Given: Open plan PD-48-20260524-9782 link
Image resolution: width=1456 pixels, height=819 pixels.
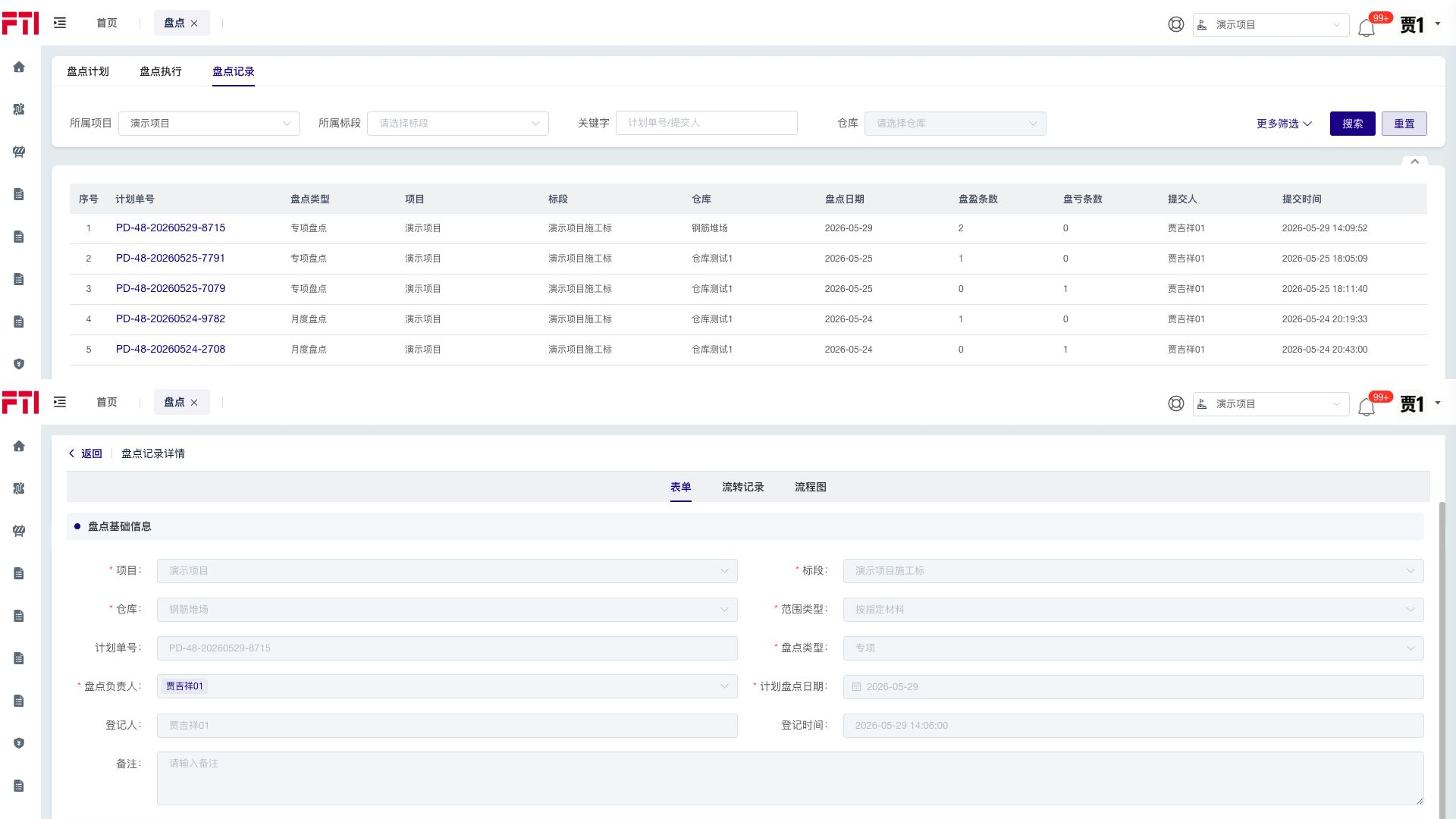Looking at the screenshot, I should 171,318.
